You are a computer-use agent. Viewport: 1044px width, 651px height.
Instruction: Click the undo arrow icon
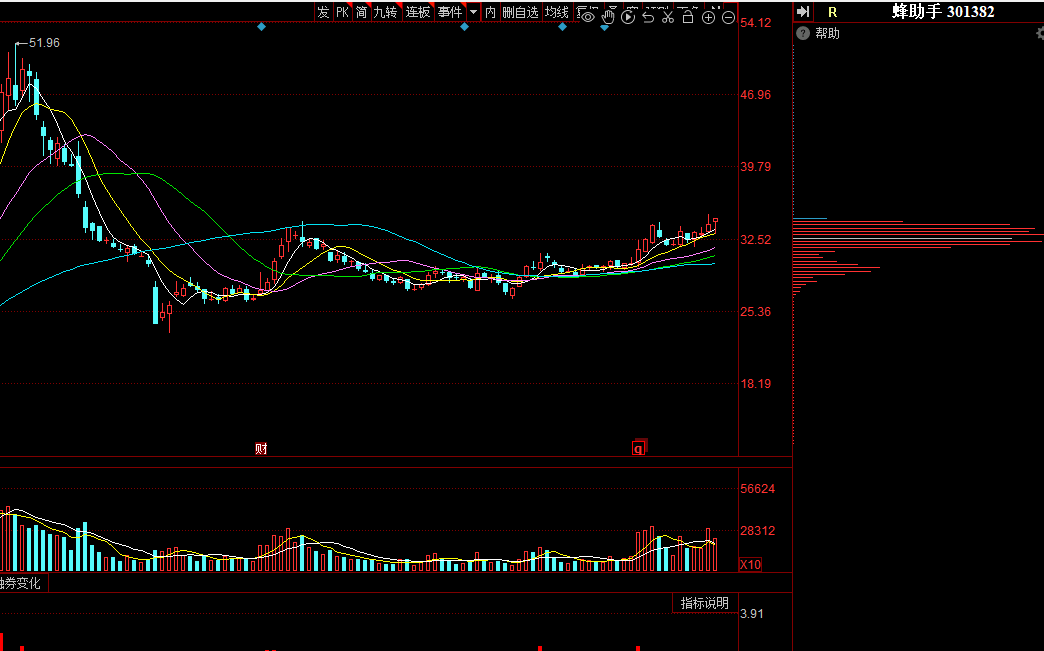(x=648, y=17)
